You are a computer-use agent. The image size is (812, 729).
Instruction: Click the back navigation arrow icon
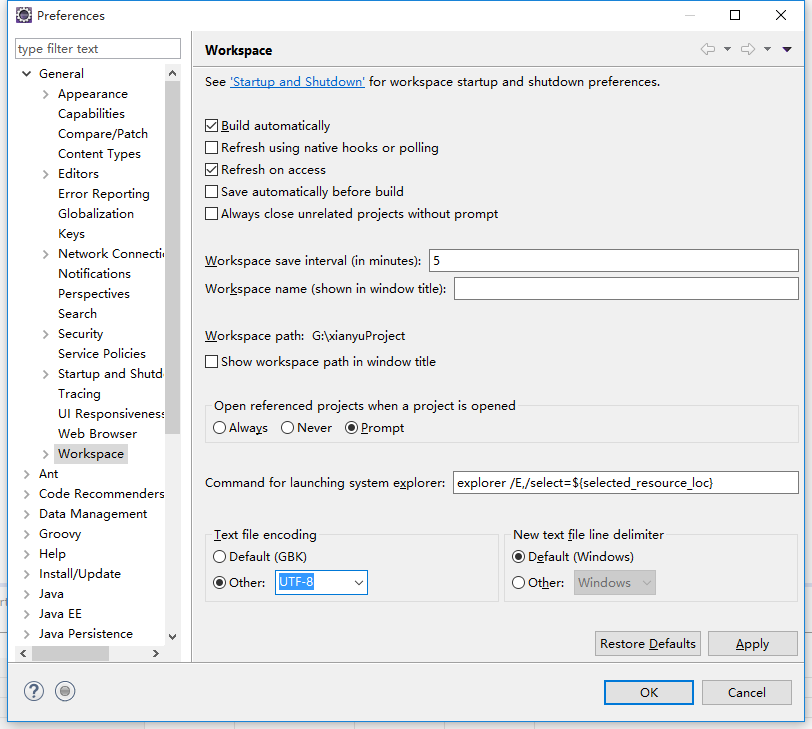(708, 49)
